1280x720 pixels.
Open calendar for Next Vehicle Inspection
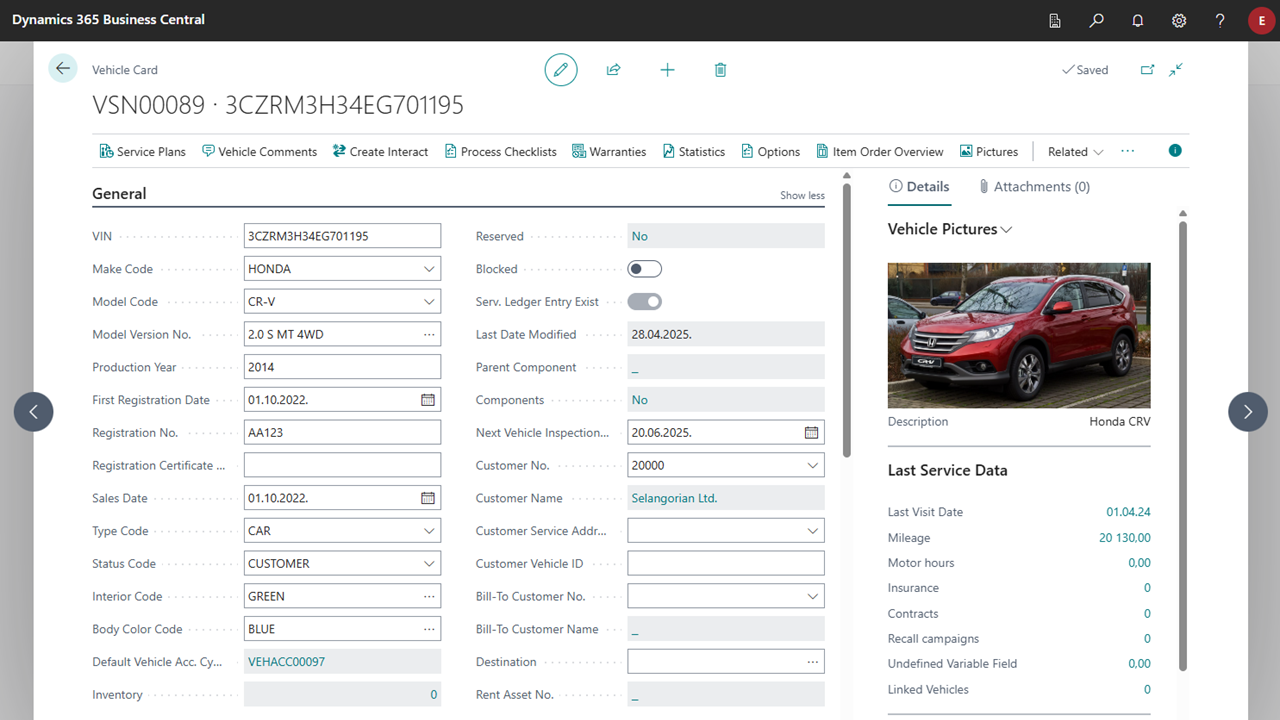(812, 432)
